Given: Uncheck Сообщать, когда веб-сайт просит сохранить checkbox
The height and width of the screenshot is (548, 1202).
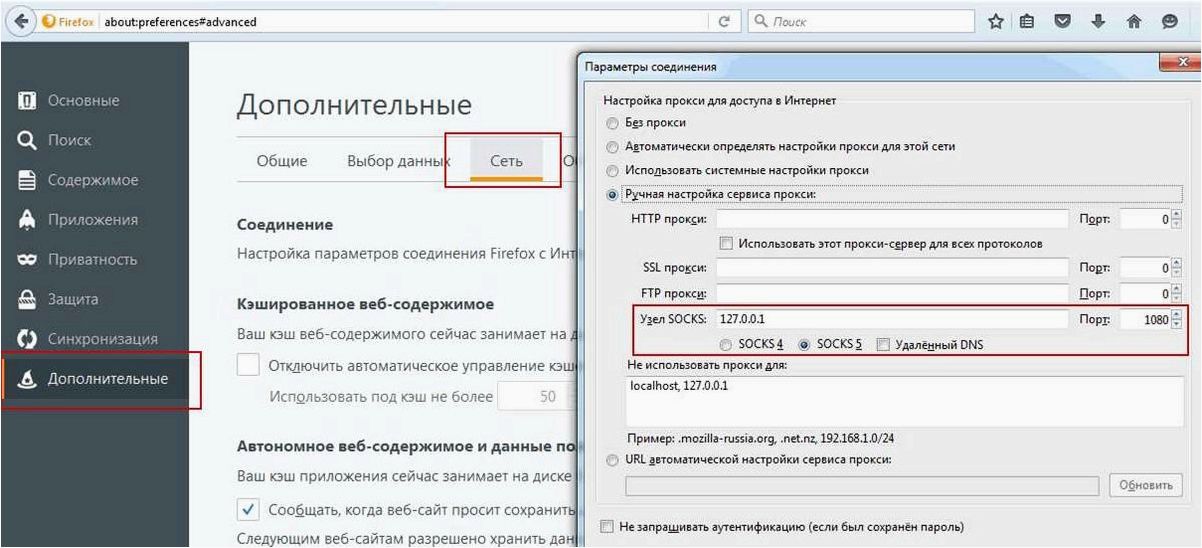Looking at the screenshot, I should pos(248,510).
